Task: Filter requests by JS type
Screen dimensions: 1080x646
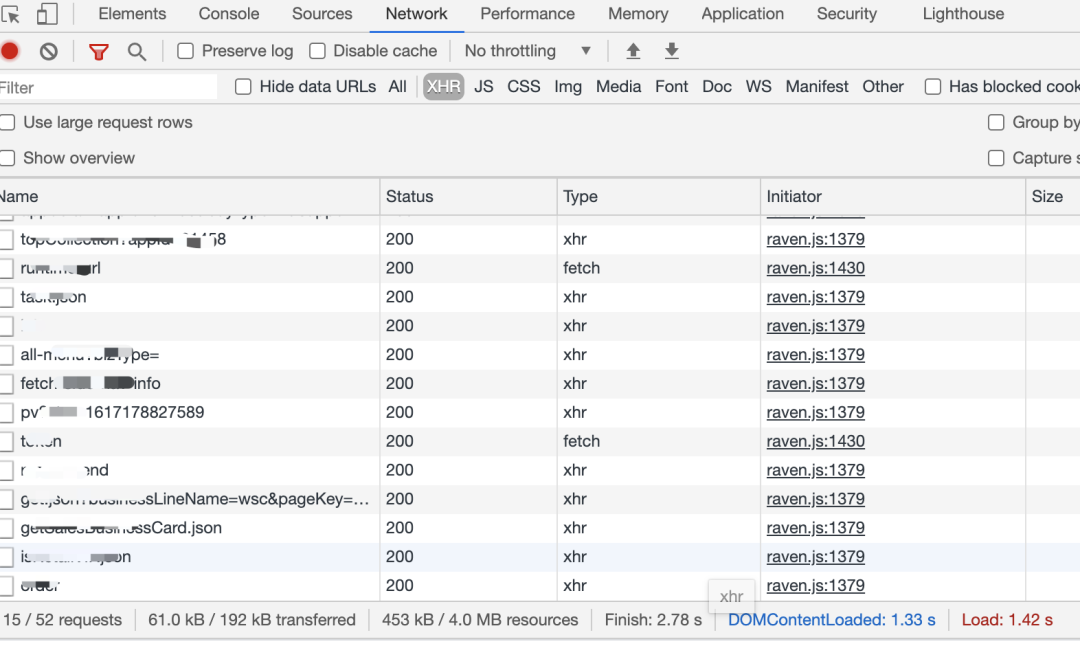Action: [484, 87]
